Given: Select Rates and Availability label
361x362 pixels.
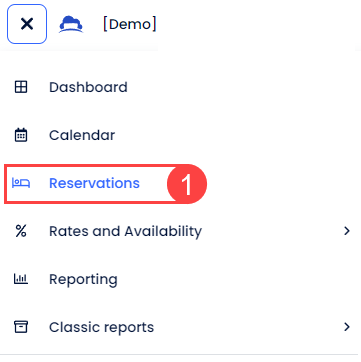Looking at the screenshot, I should (125, 231).
